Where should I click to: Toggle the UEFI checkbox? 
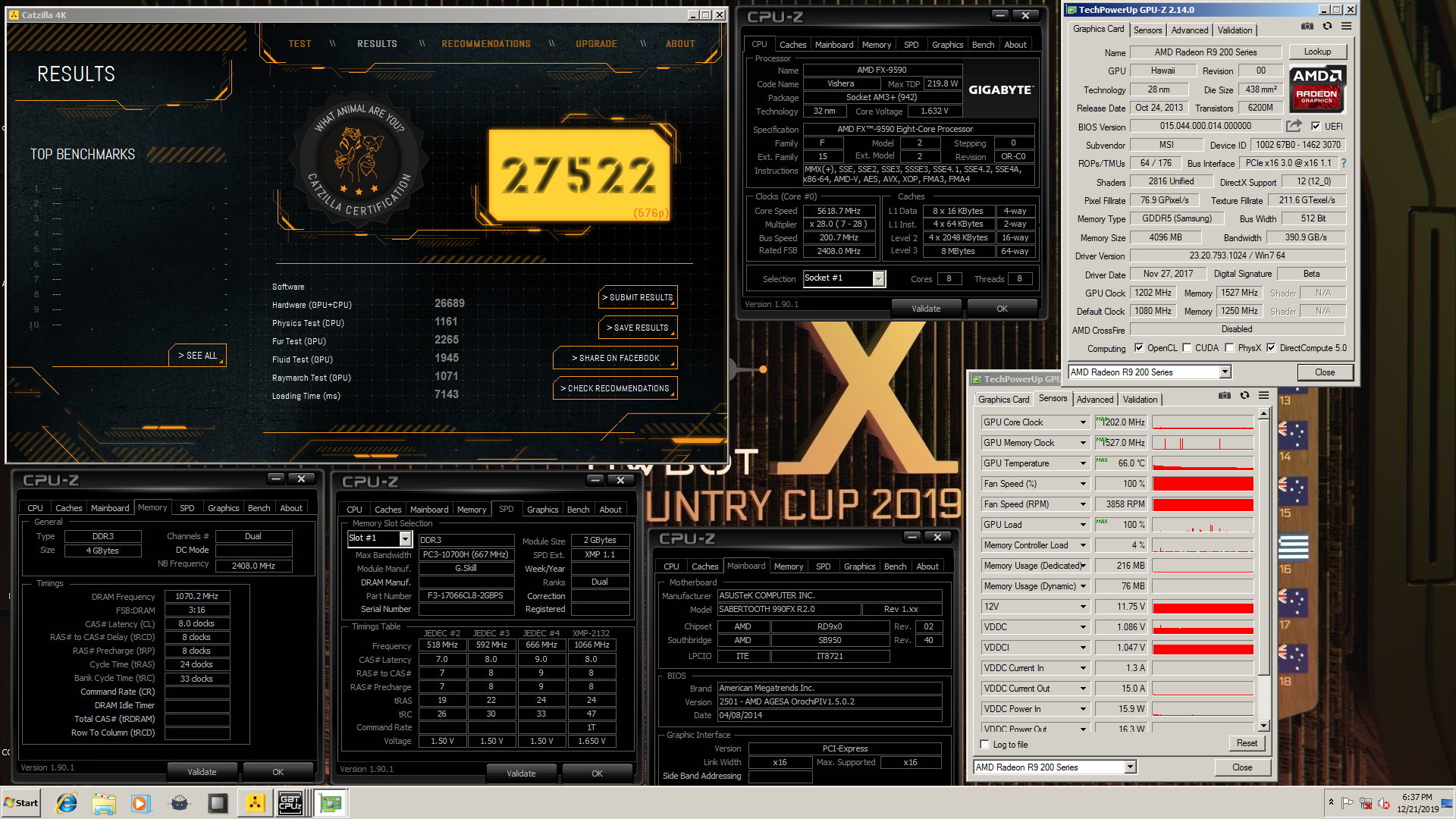tap(1316, 127)
